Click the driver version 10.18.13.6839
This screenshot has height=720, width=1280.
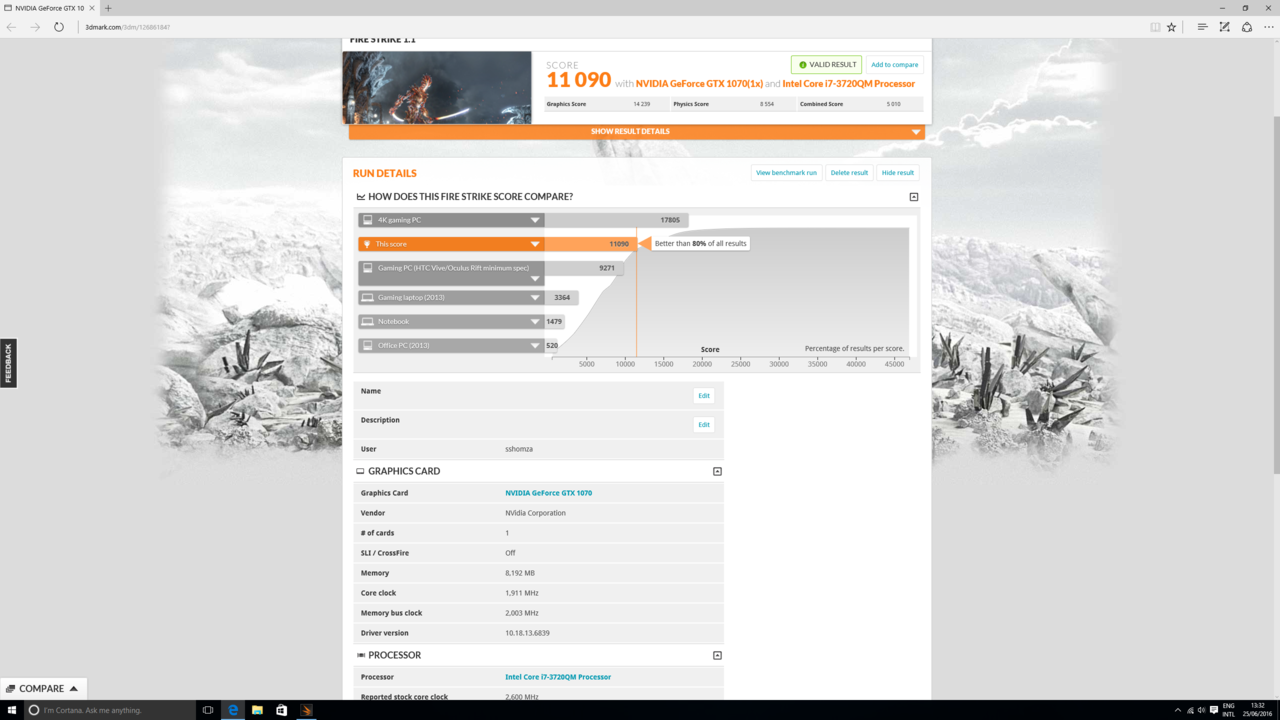click(x=527, y=633)
